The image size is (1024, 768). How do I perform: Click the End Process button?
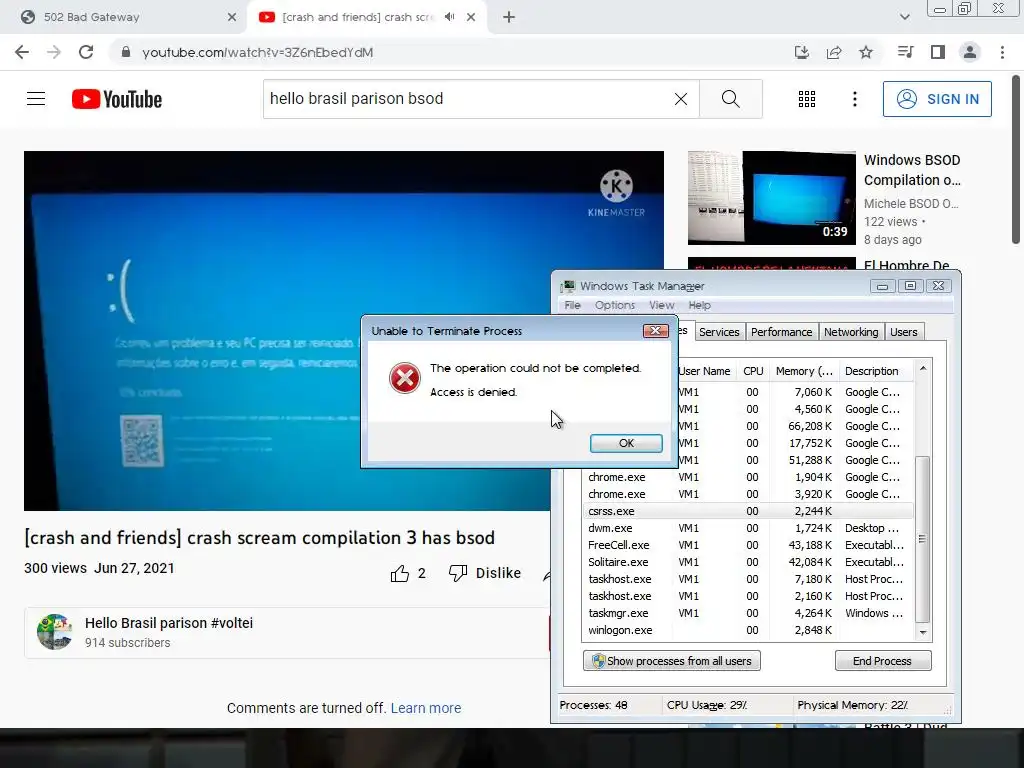tap(882, 661)
